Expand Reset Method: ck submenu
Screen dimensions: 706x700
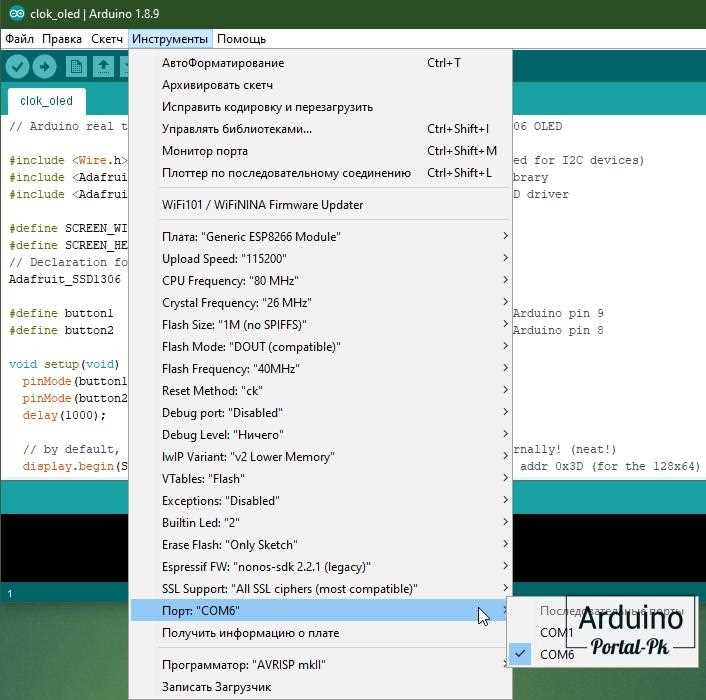[x=321, y=391]
